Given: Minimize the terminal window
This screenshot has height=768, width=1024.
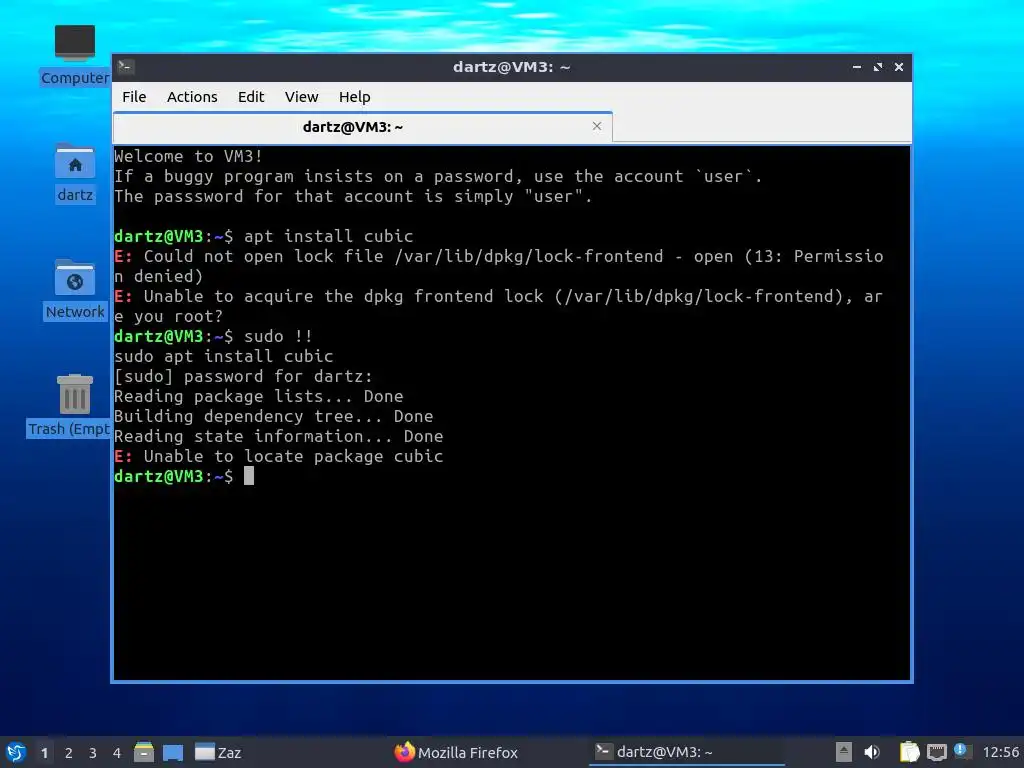Looking at the screenshot, I should [857, 67].
